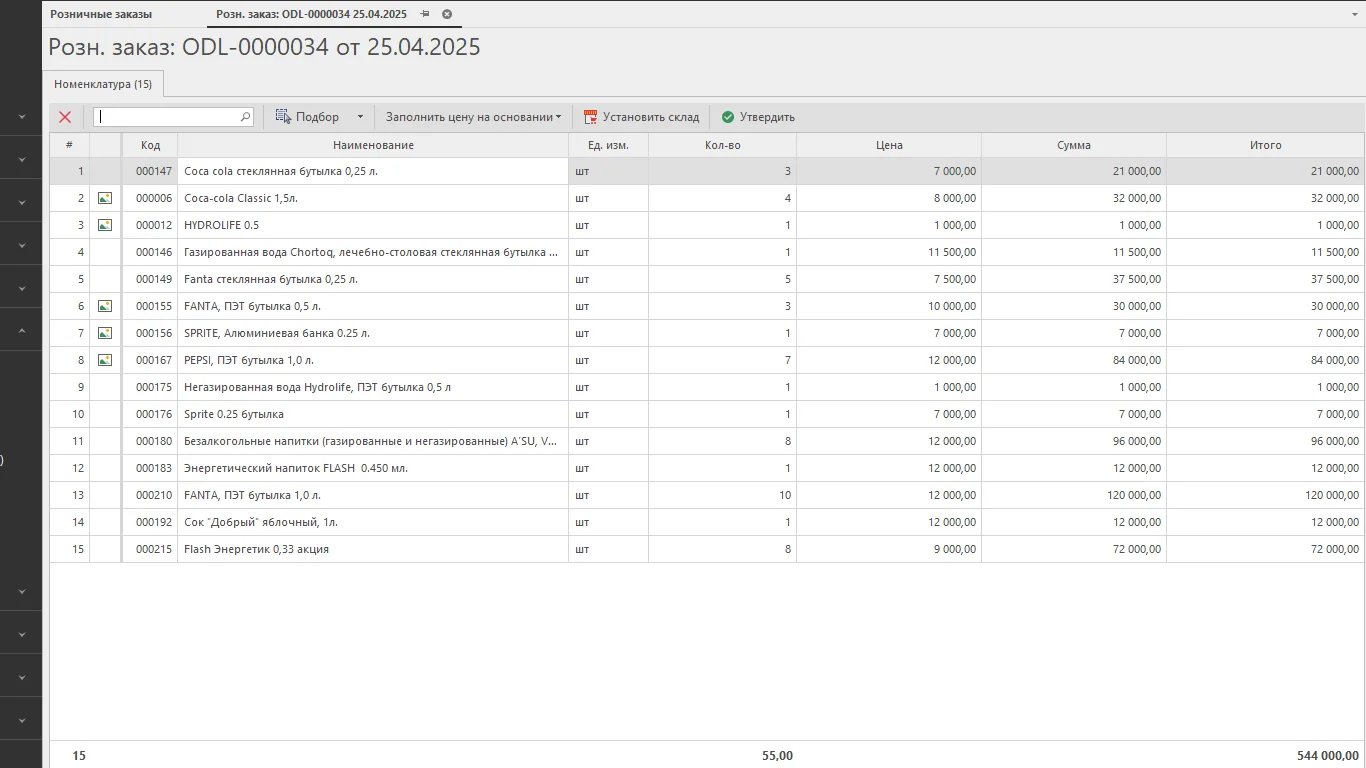Focus the toolbar search input field
Image resolution: width=1366 pixels, height=768 pixels.
(166, 117)
